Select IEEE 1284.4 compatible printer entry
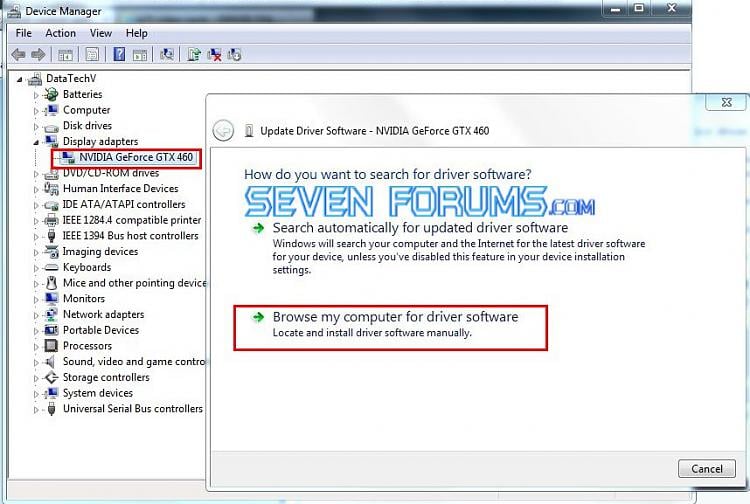Viewport: 750px width, 504px height. pyautogui.click(x=132, y=220)
